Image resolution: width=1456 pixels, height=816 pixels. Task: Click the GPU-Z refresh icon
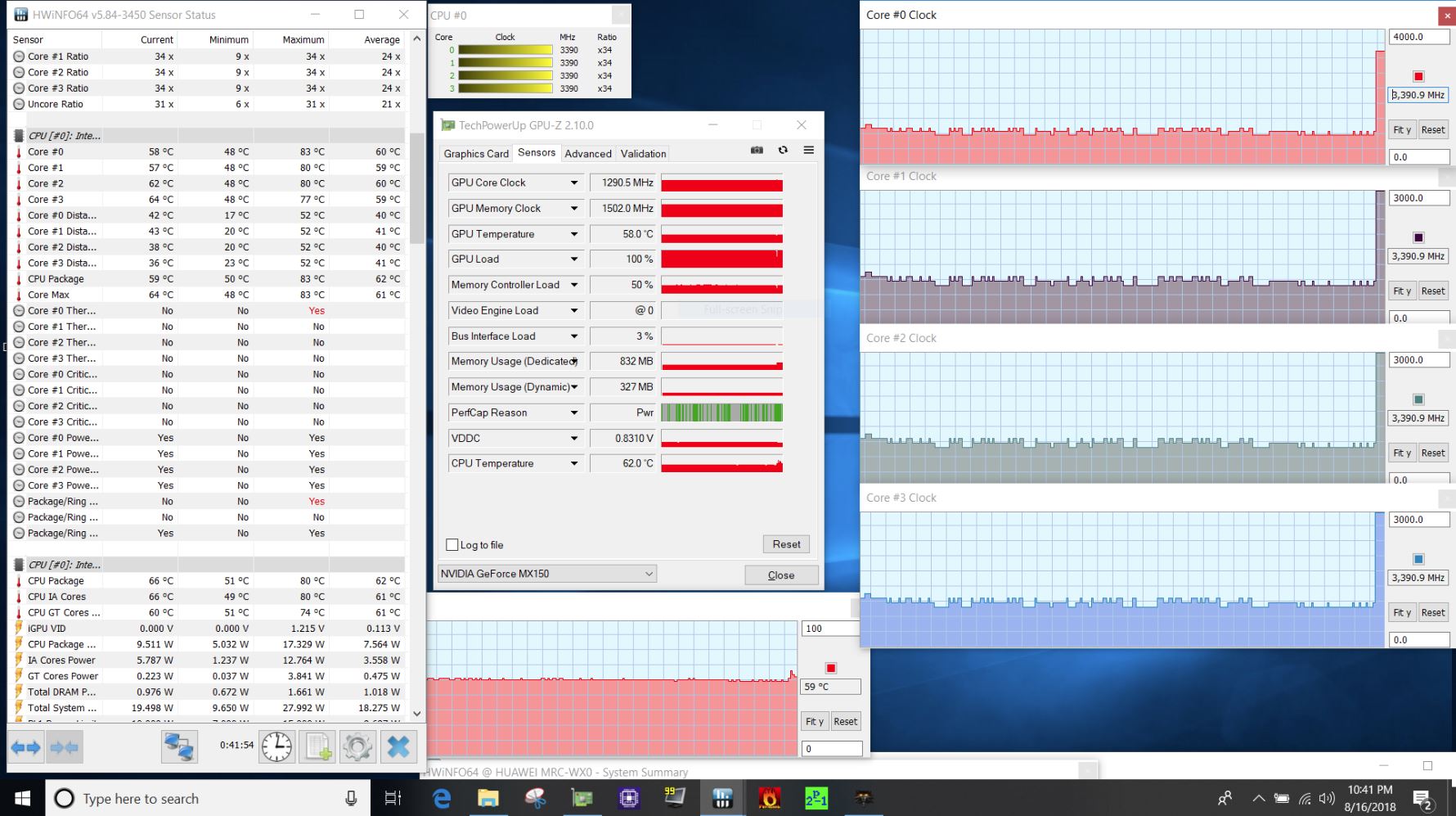tap(783, 150)
